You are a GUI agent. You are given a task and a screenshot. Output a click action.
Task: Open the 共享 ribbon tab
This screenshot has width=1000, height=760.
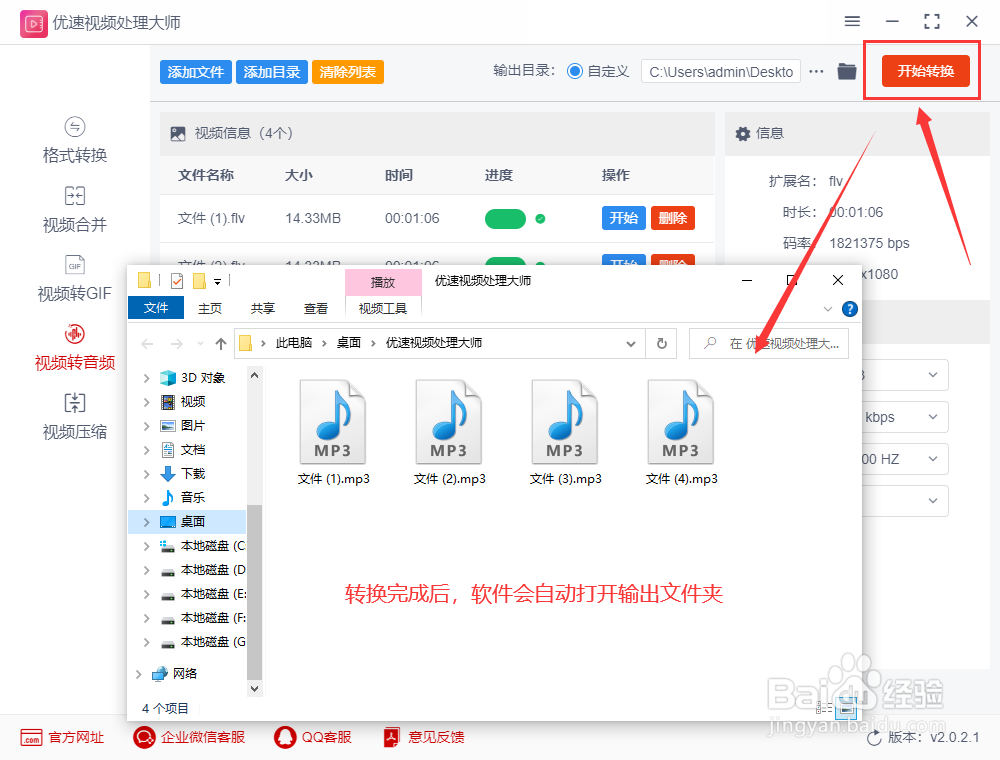pyautogui.click(x=263, y=309)
